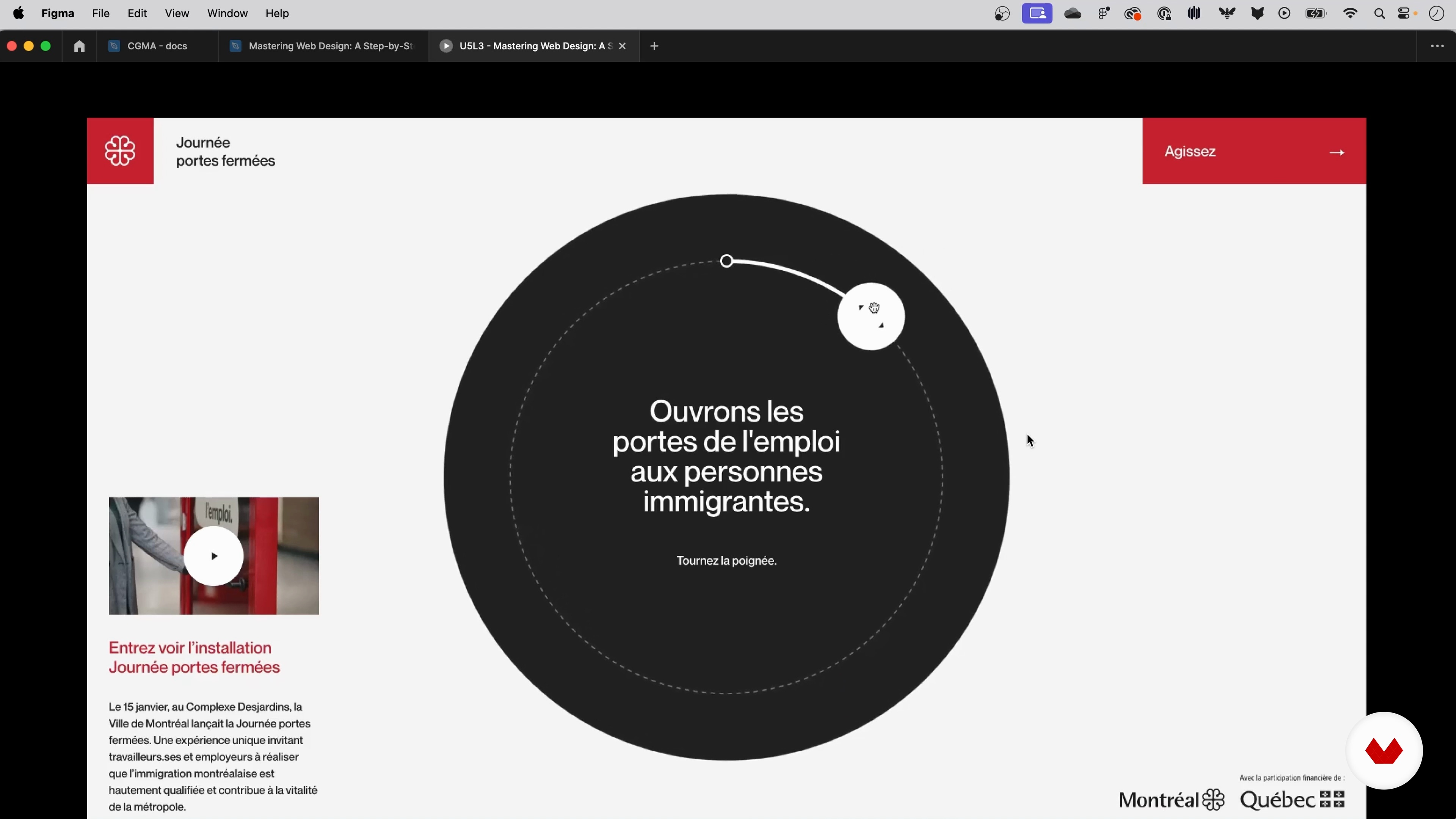Viewport: 1456px width, 819px height.
Task: Click the arrow in the Agissez button
Action: click(x=1337, y=152)
